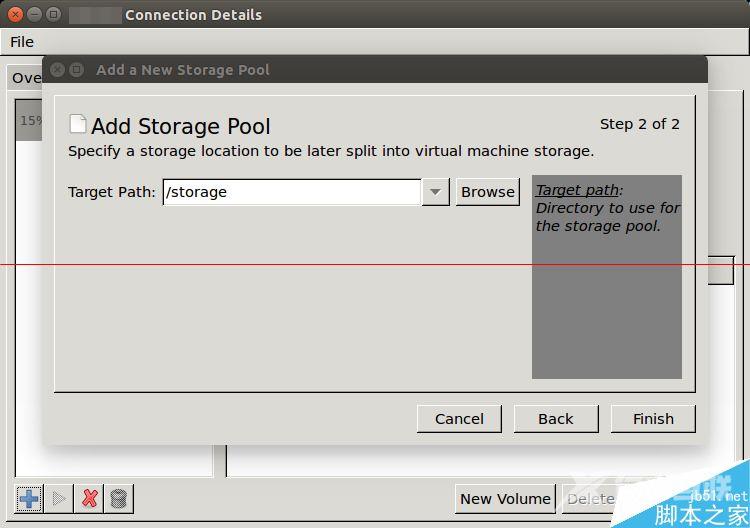
Task: Click the New Volume button
Action: tap(505, 498)
